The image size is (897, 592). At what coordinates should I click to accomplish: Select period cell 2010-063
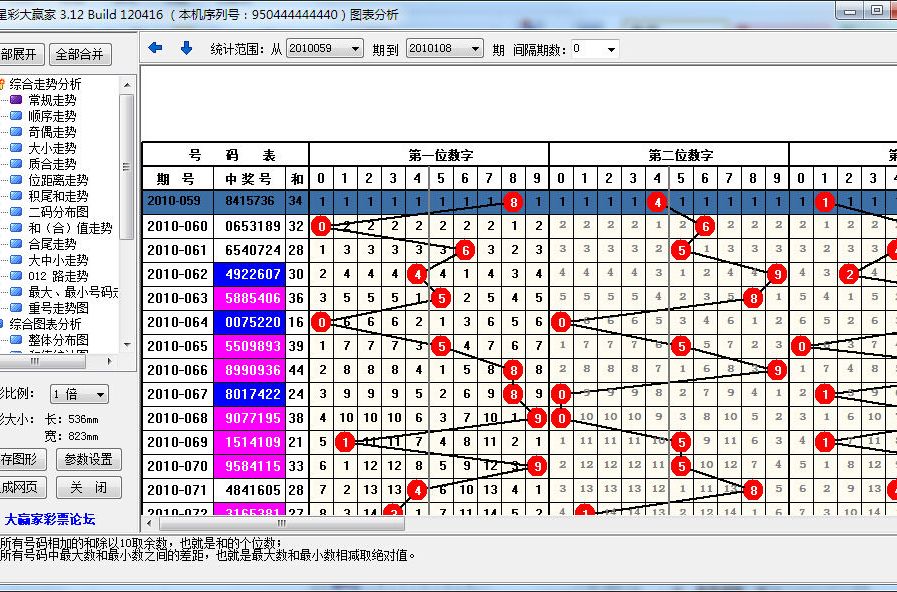click(x=177, y=298)
